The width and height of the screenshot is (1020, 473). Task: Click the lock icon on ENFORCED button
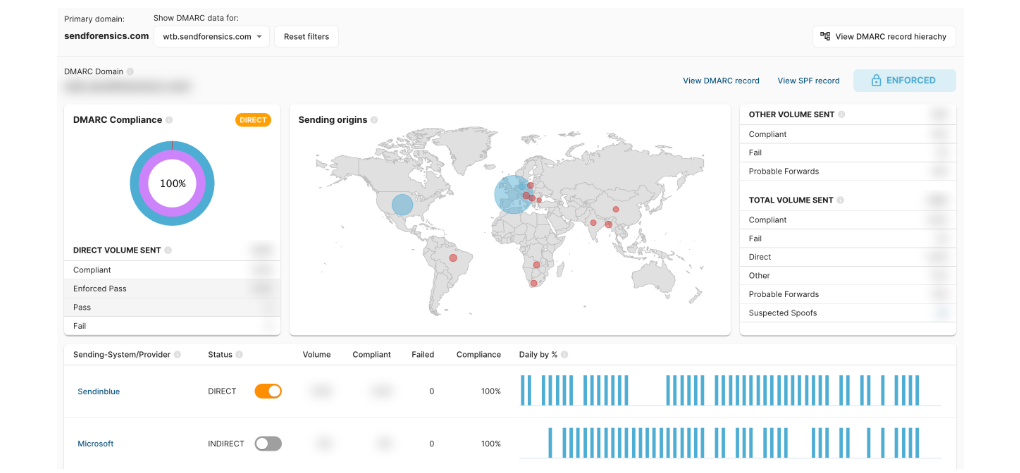click(x=876, y=81)
